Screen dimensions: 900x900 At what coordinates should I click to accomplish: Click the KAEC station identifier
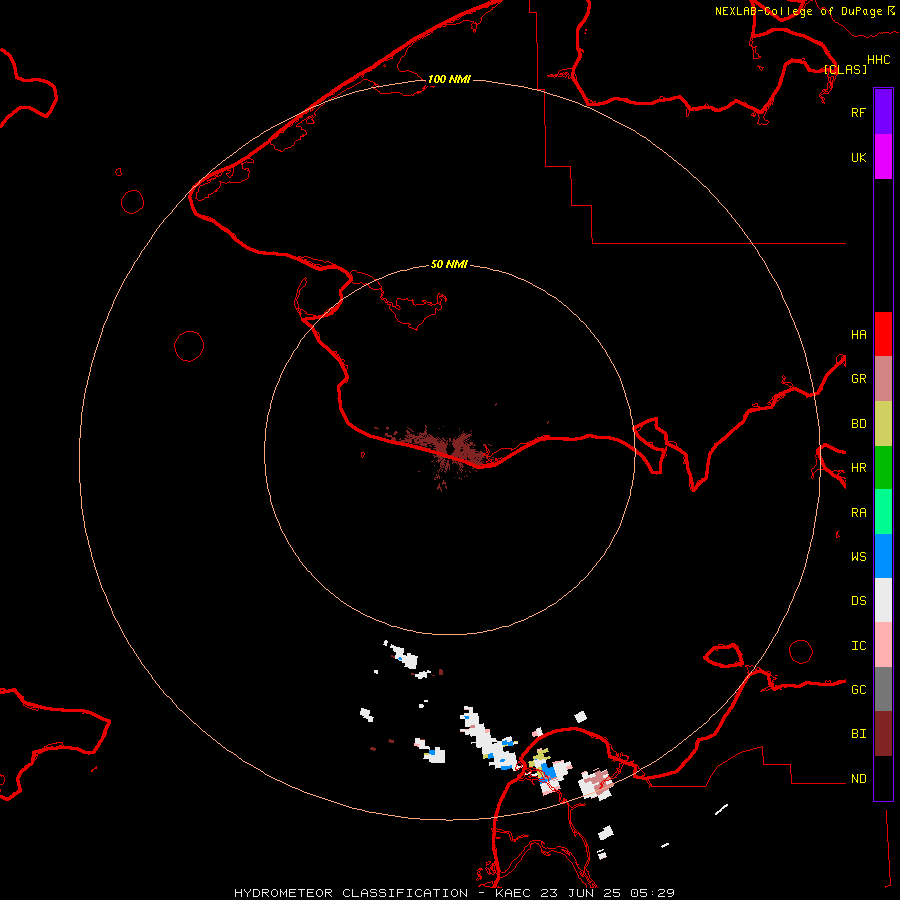tap(516, 893)
